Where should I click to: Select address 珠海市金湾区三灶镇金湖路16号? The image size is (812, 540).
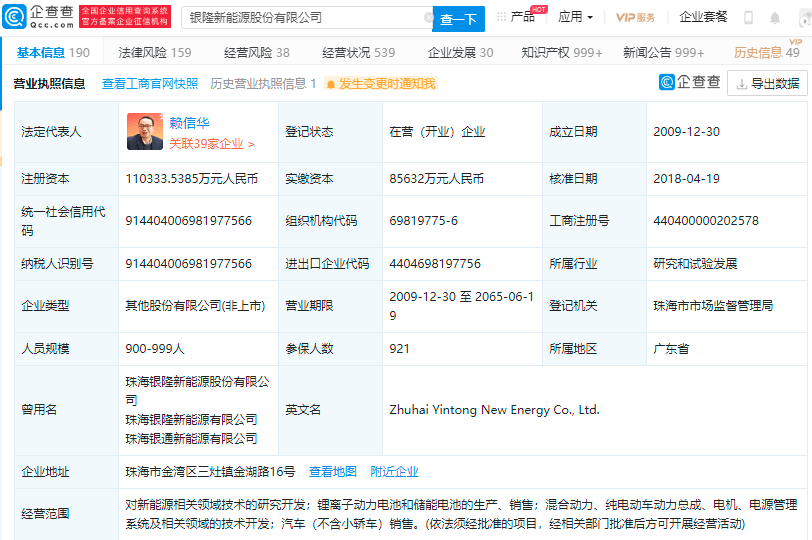tap(210, 472)
